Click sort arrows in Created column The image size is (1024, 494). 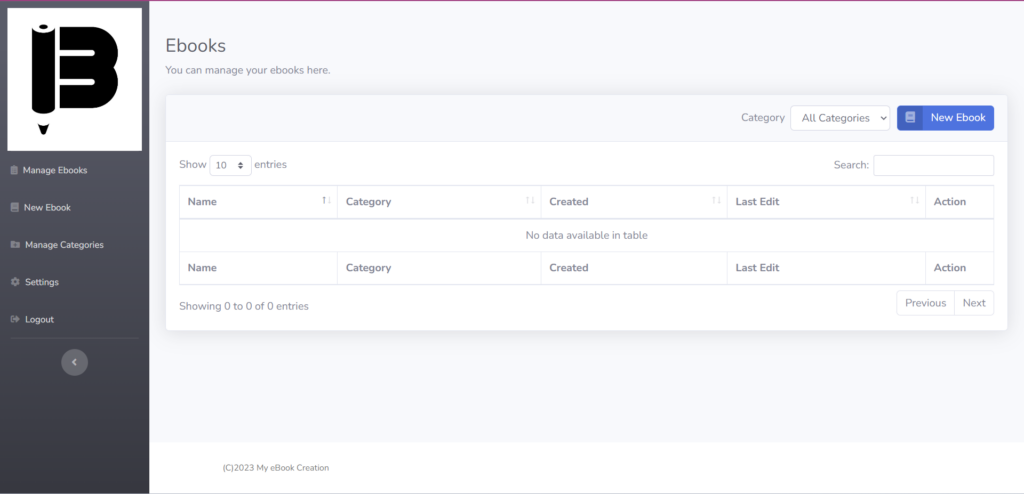(x=716, y=200)
